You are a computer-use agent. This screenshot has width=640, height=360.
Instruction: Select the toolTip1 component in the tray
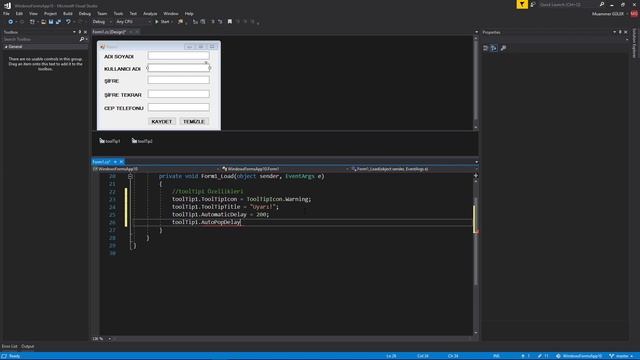click(110, 141)
